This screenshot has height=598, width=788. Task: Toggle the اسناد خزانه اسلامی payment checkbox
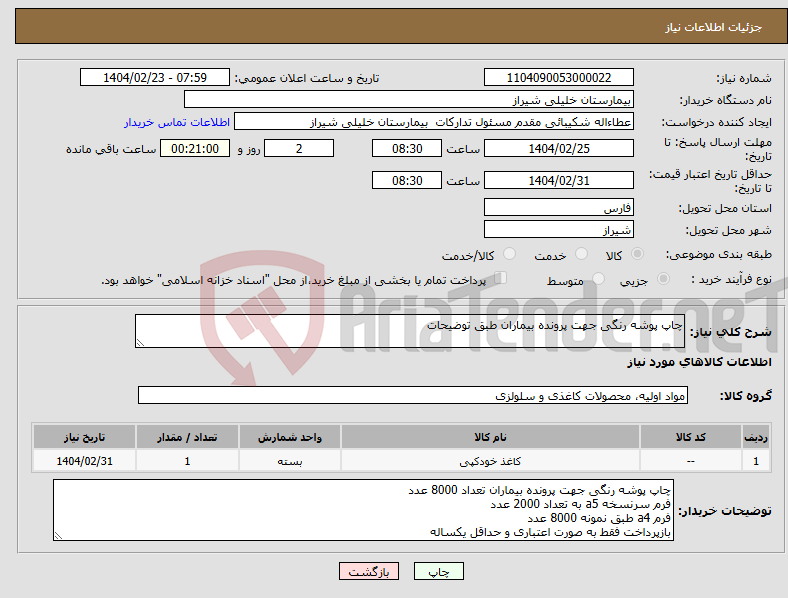pyautogui.click(x=501, y=277)
